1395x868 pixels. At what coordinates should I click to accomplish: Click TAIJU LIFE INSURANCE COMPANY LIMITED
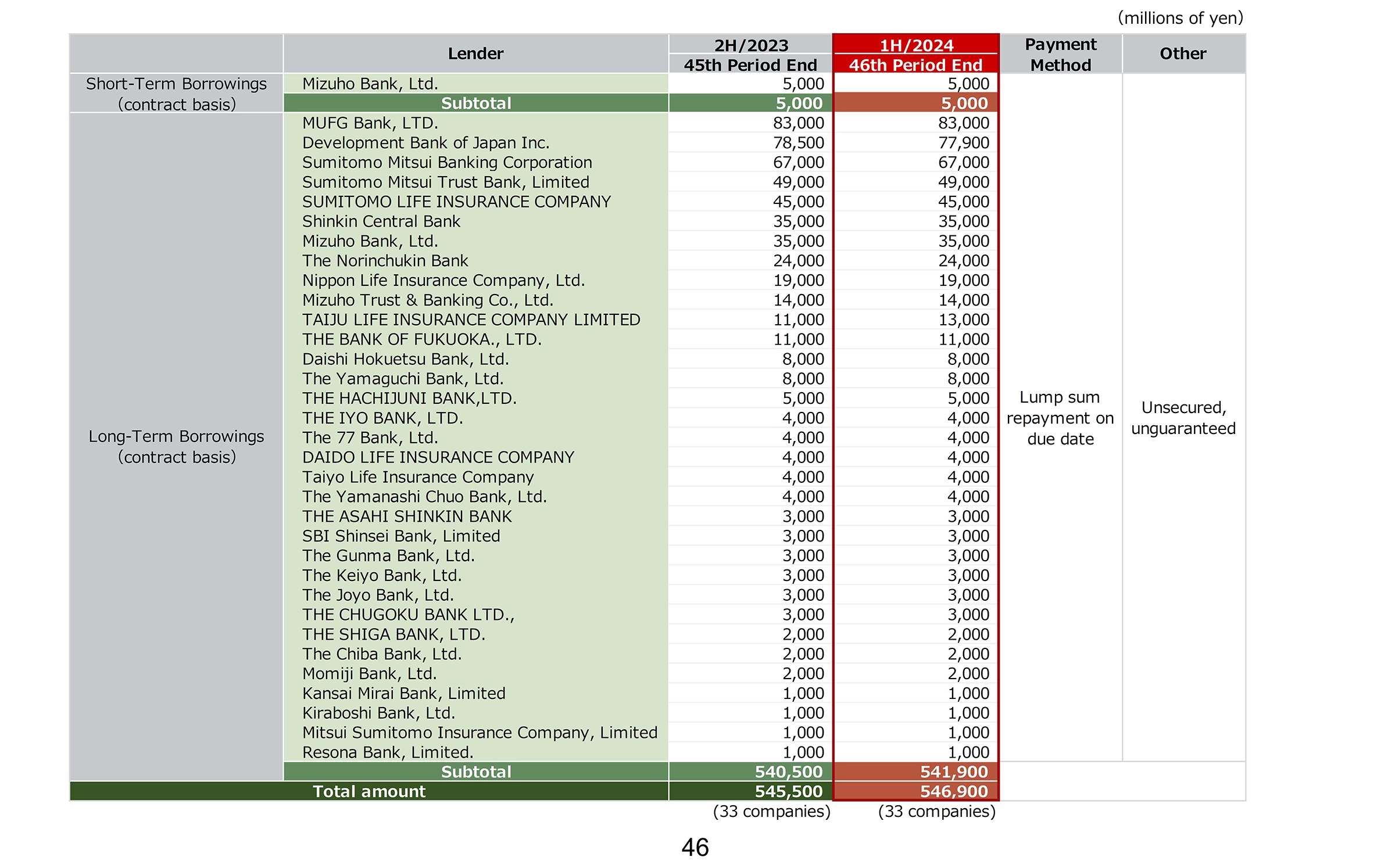471,320
